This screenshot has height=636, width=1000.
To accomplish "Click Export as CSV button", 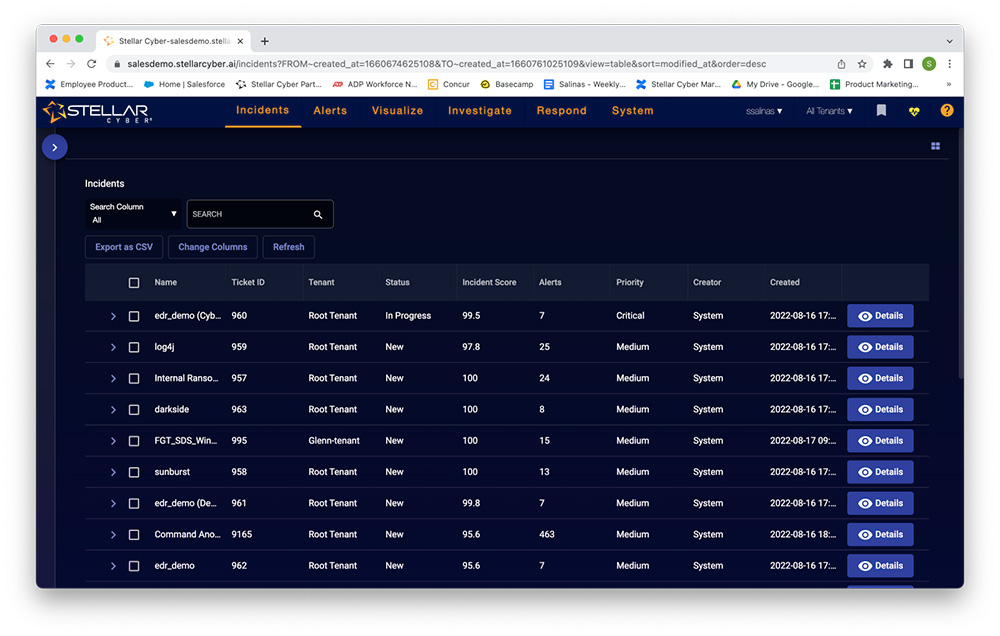I will click(x=124, y=247).
